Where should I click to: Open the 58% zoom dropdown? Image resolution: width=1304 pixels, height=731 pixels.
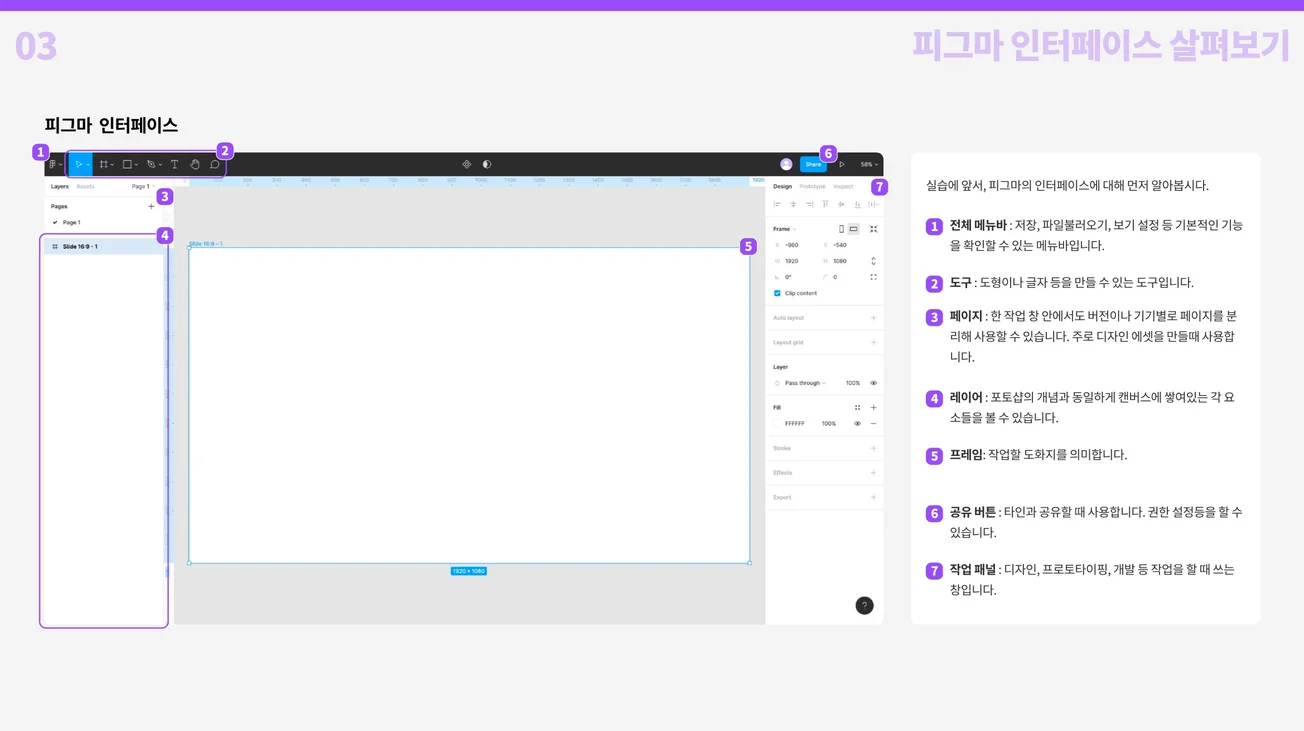point(869,164)
